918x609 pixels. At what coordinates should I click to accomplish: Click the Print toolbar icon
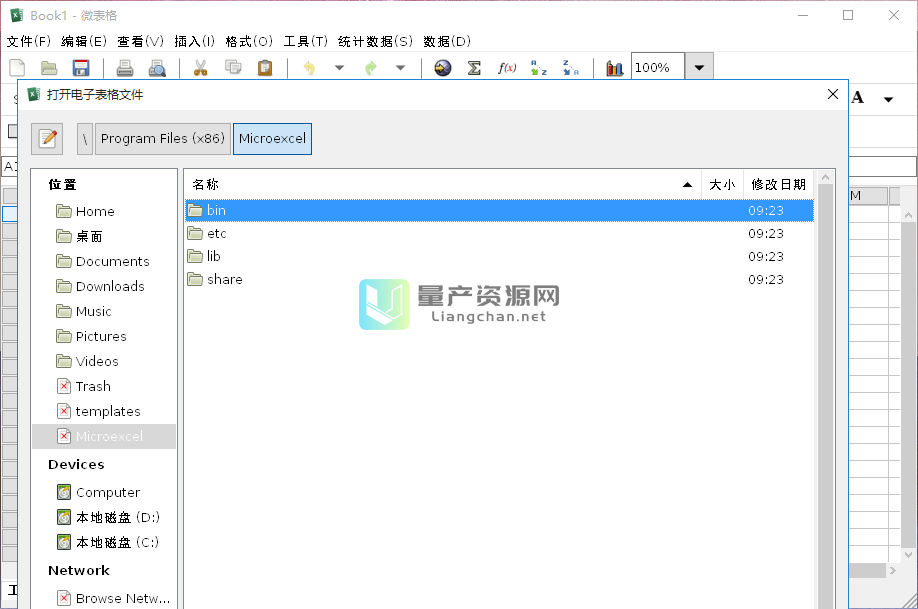point(125,68)
